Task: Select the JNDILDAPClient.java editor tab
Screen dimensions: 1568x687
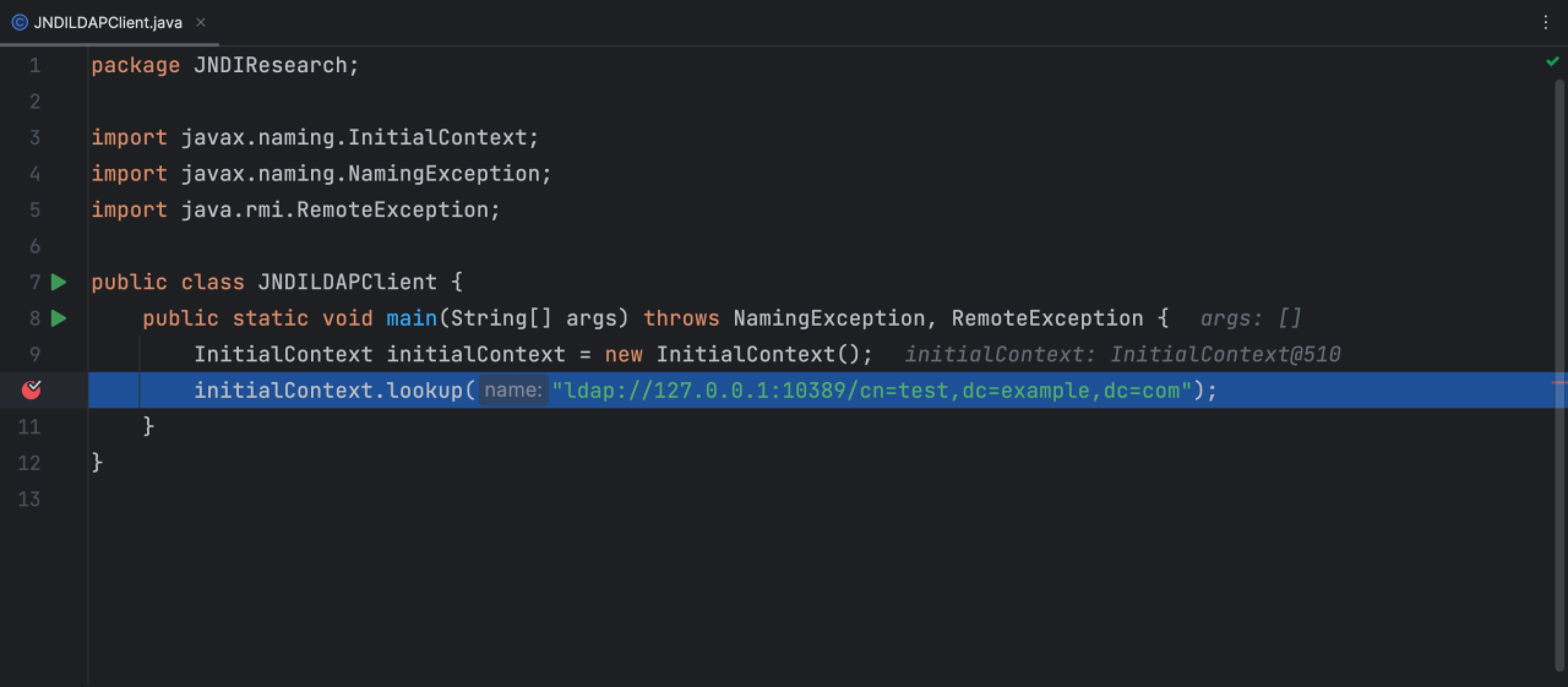Action: [108, 23]
